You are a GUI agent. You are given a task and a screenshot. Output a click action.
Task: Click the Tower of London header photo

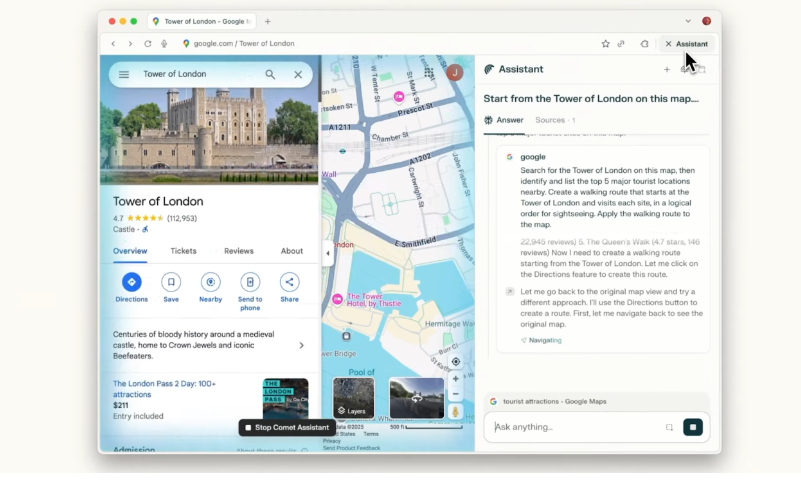pos(209,134)
